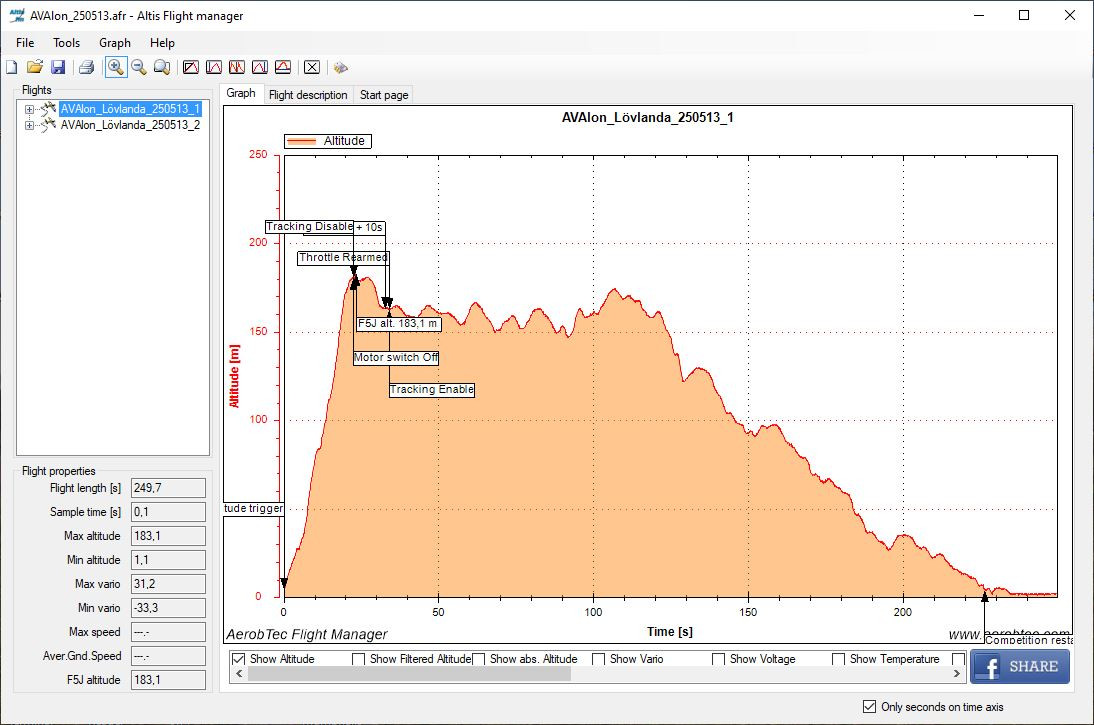The height and width of the screenshot is (725, 1094).
Task: Switch to the Flight description tab
Action: [x=308, y=94]
